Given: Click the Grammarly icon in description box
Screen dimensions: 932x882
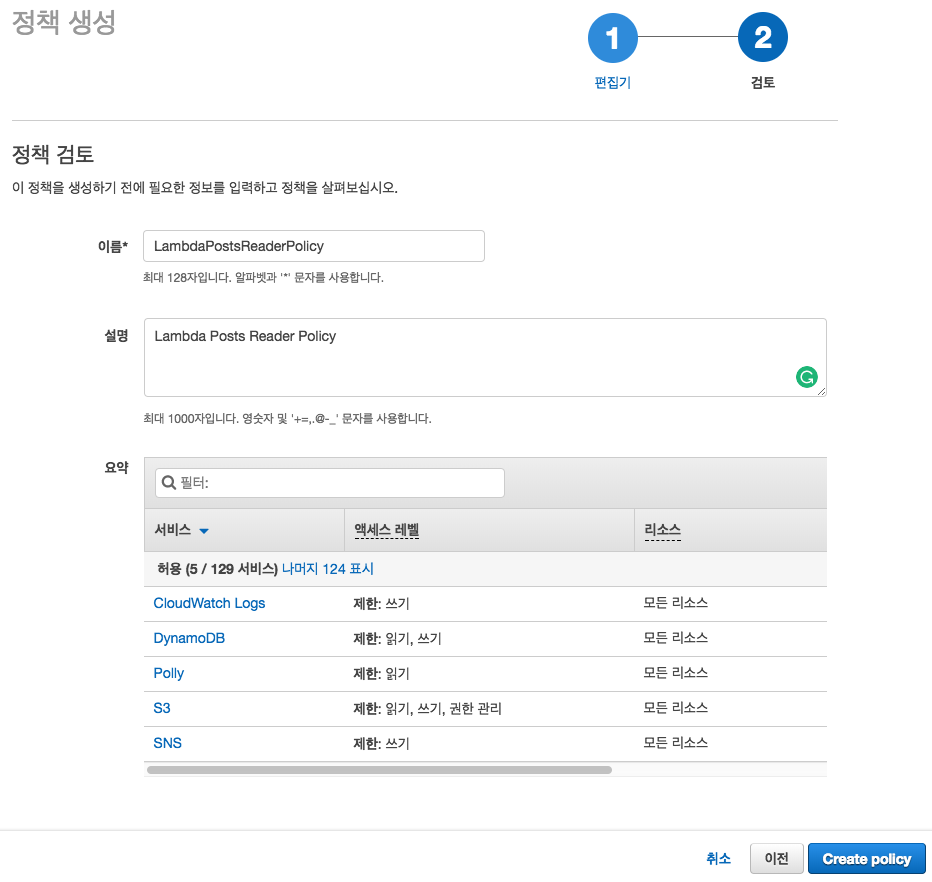Looking at the screenshot, I should [807, 377].
